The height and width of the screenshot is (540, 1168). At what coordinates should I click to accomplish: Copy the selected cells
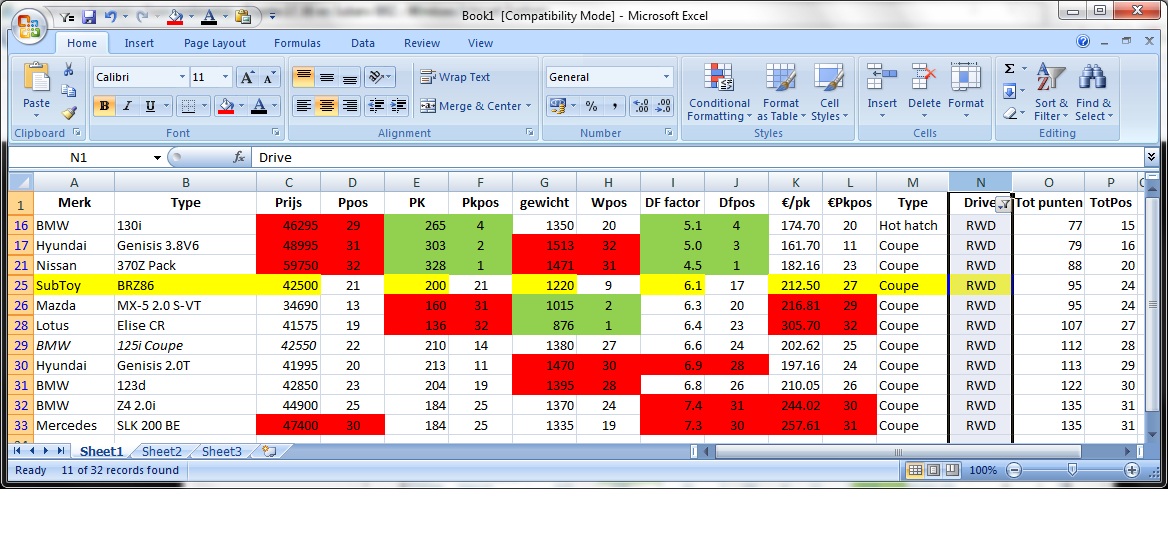[69, 92]
